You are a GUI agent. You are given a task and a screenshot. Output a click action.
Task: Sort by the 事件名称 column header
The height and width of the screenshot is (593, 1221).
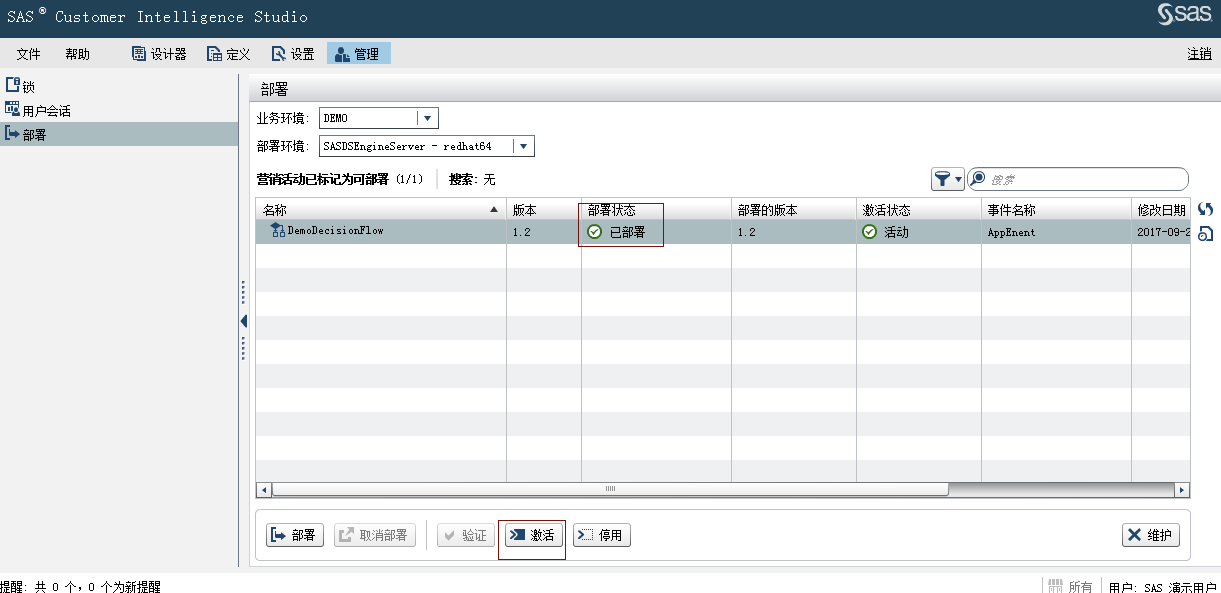[1056, 210]
